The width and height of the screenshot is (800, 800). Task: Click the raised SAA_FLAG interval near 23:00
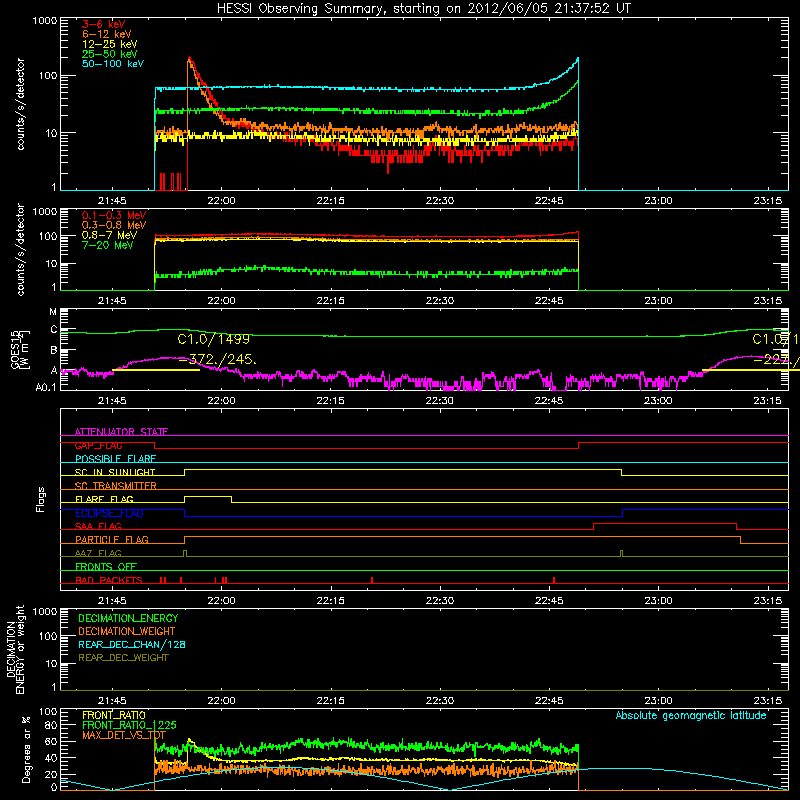point(665,523)
